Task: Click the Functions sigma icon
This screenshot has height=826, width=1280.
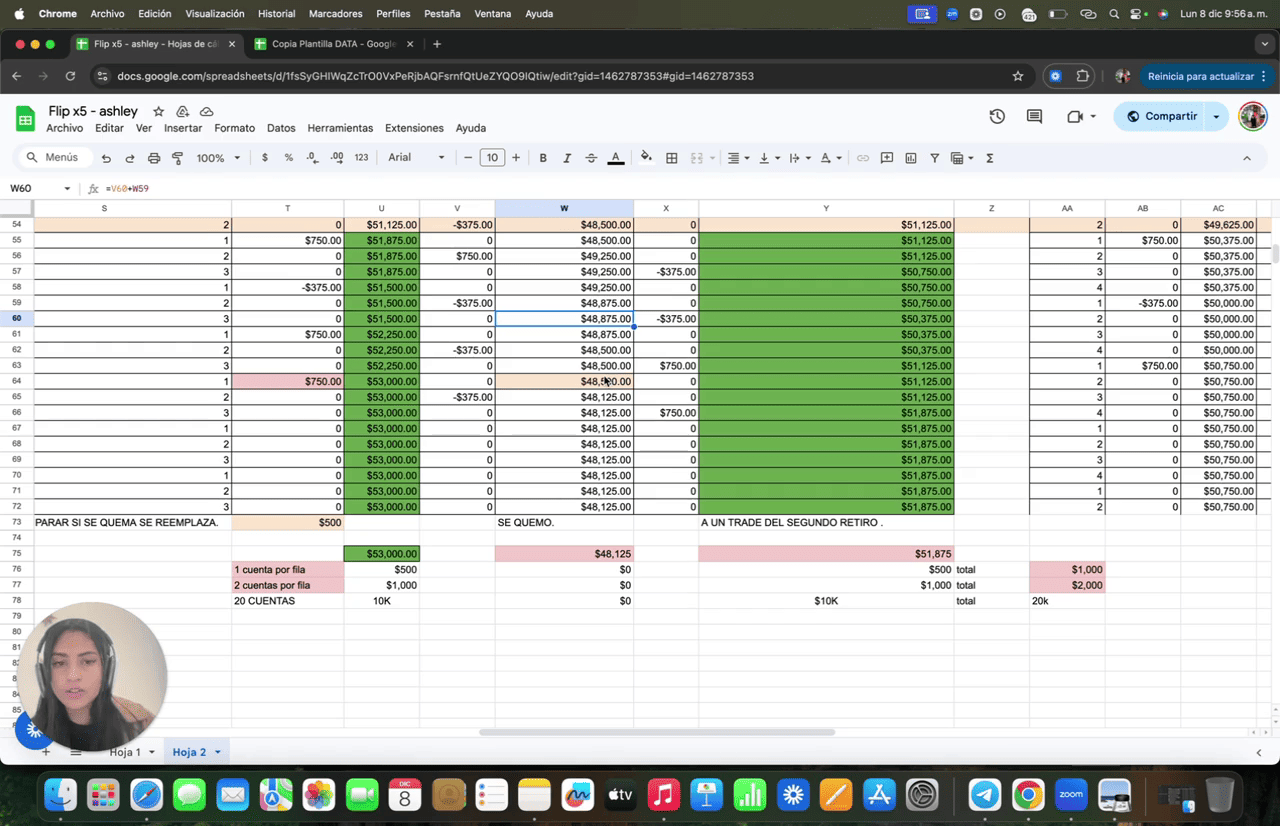Action: pos(990,158)
